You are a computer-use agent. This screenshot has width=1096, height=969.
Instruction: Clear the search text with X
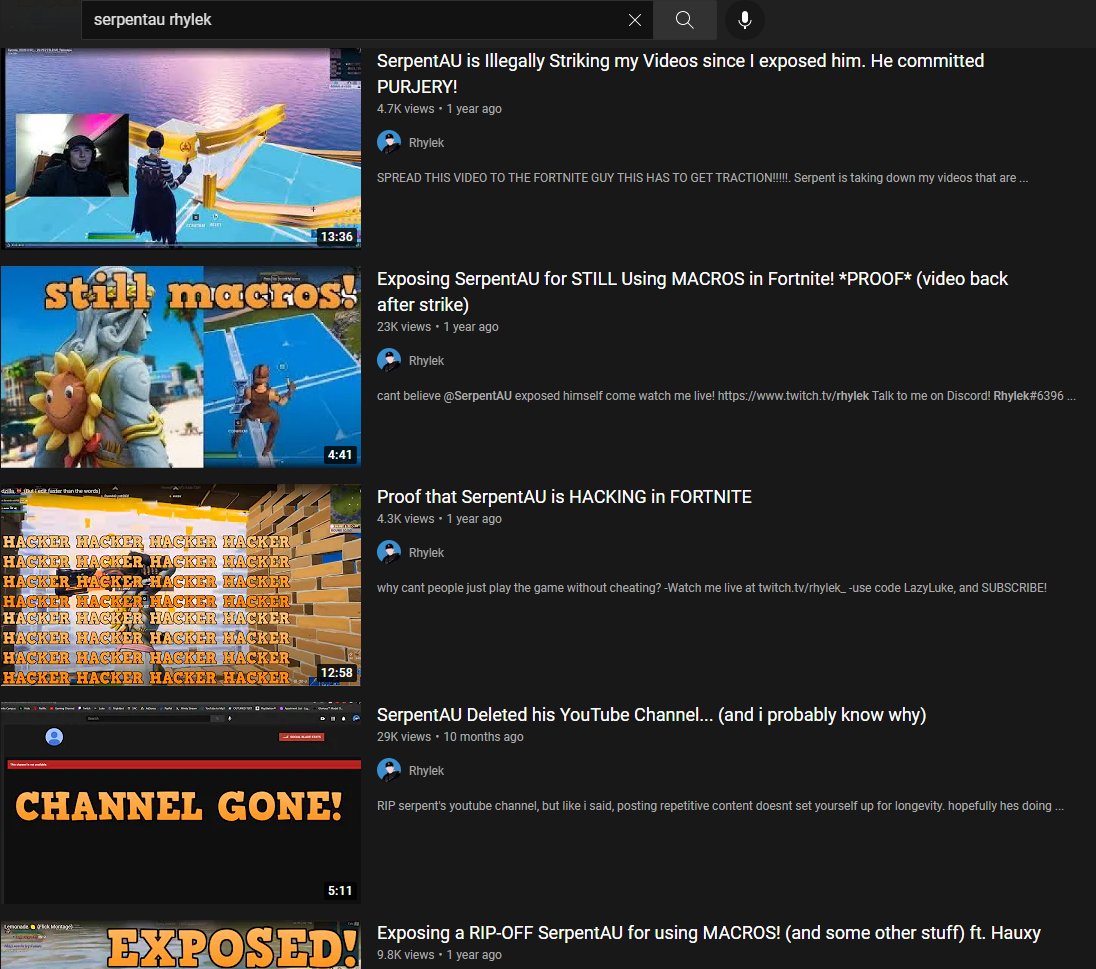point(634,20)
